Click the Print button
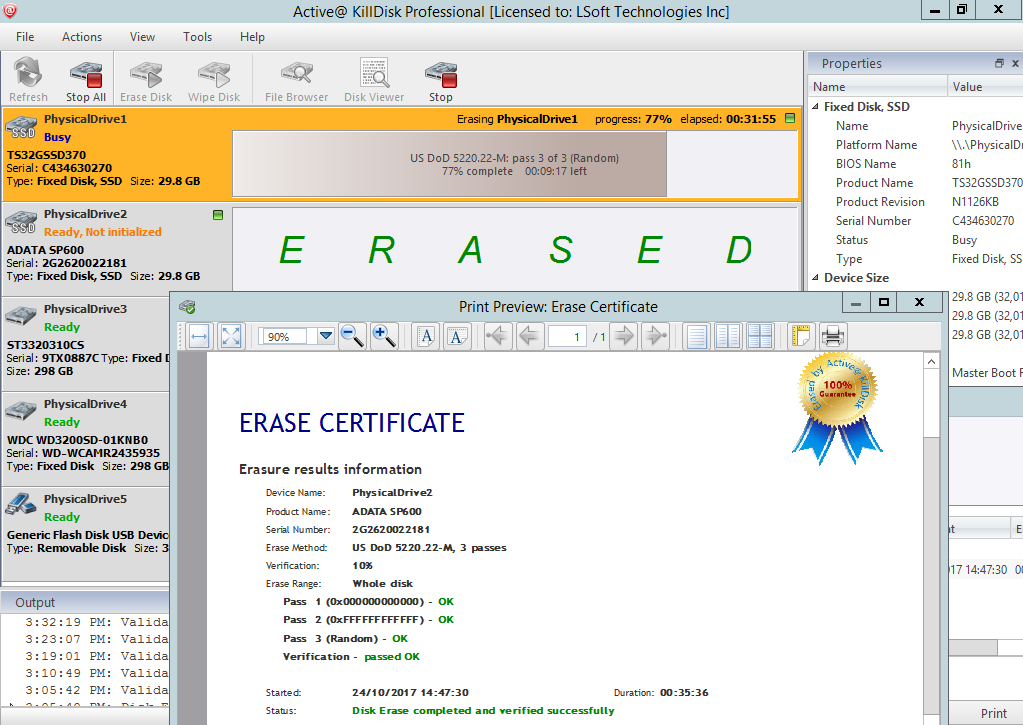Viewport: 1023px width, 725px height. (x=992, y=713)
